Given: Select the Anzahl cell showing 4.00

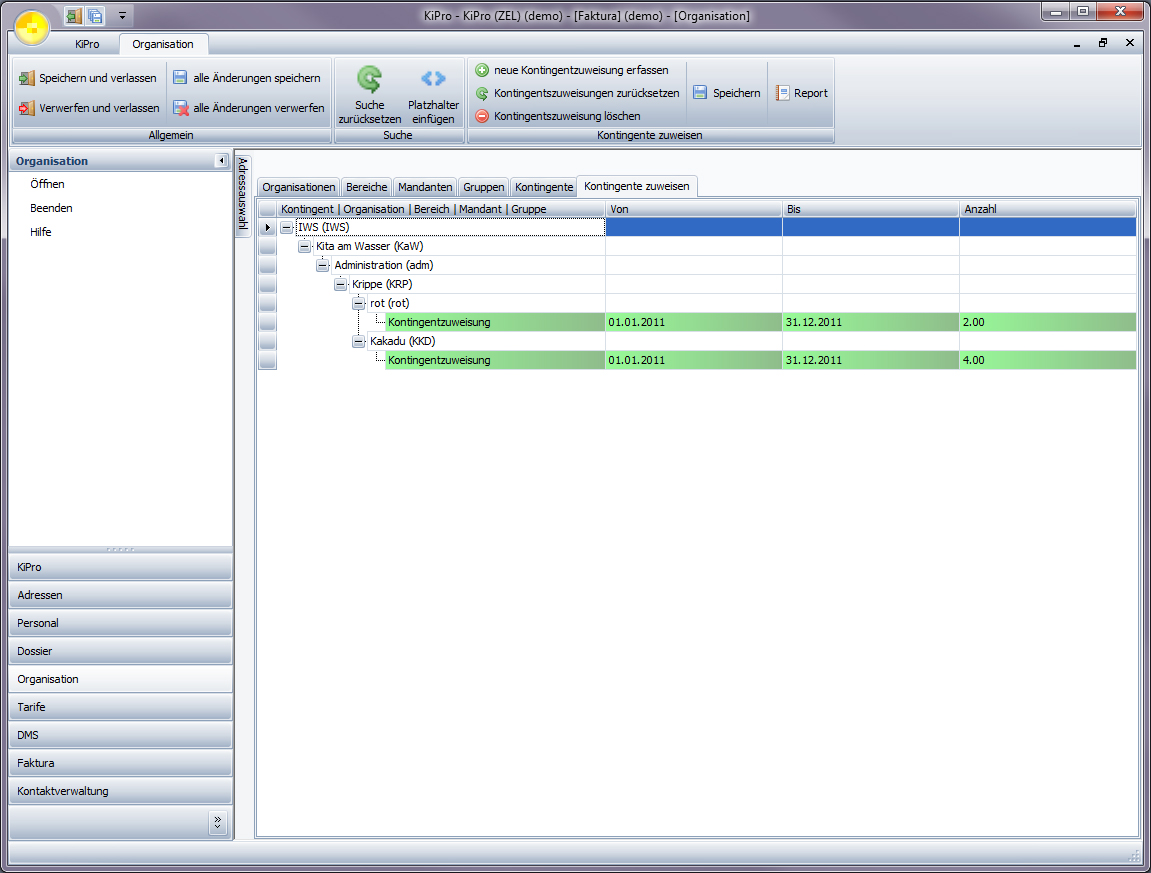Looking at the screenshot, I should (x=1046, y=360).
